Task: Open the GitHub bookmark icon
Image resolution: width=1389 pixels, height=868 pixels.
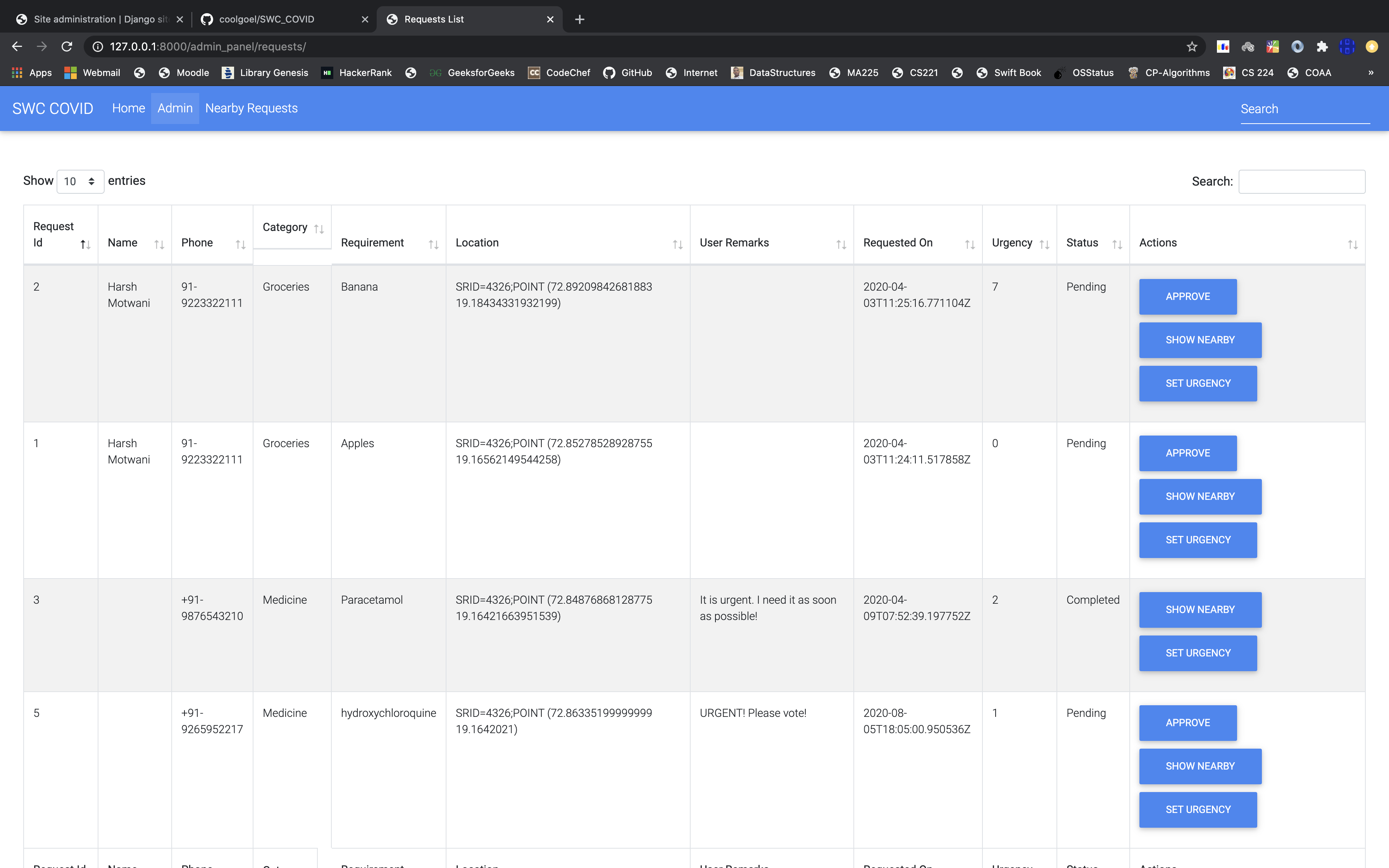Action: (609, 73)
